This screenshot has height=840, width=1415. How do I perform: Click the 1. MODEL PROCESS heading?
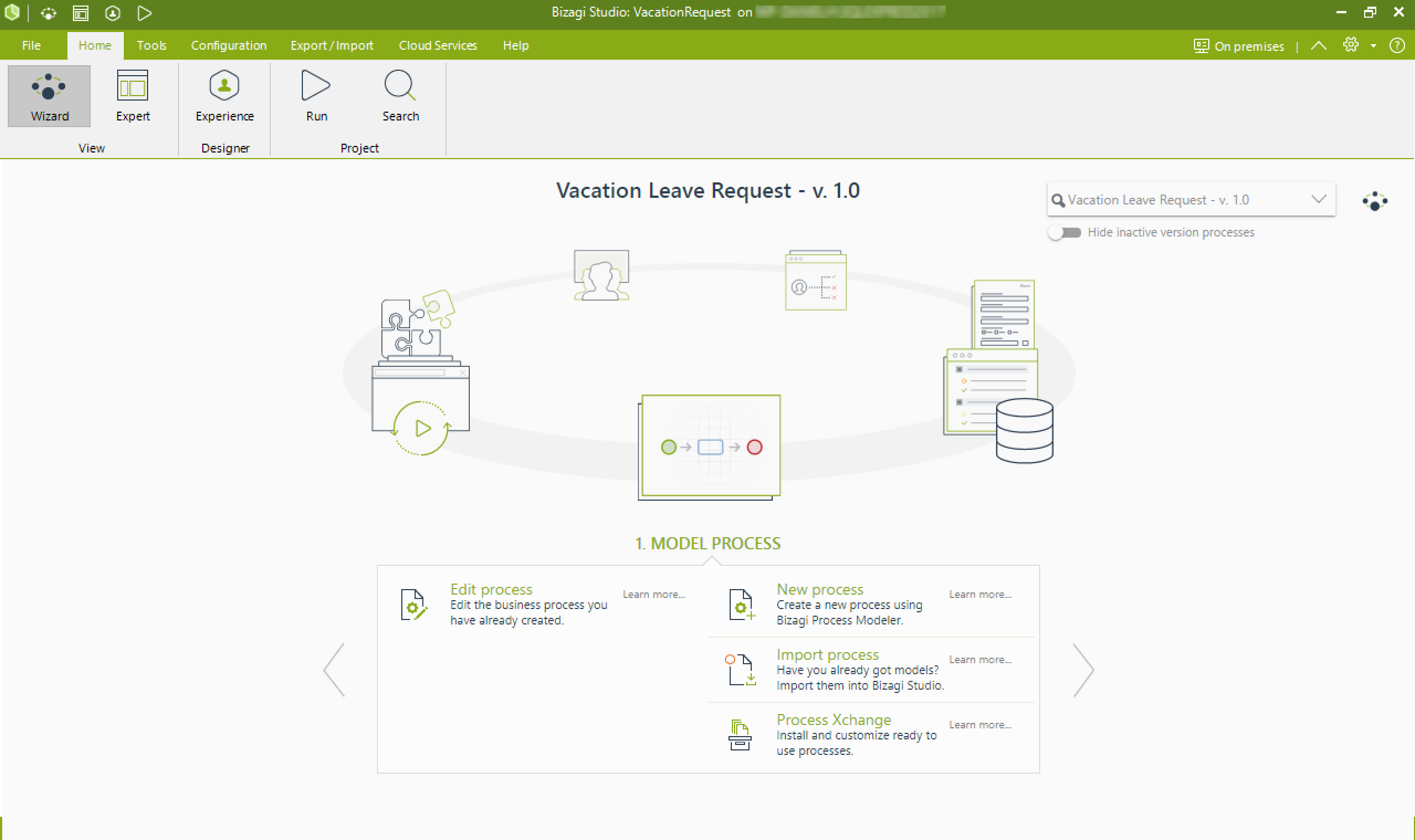coord(707,543)
